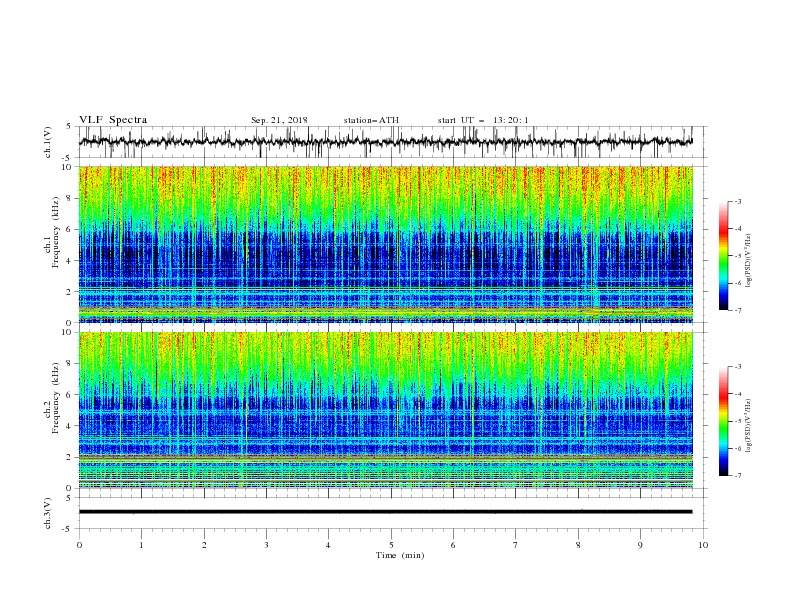
Task: Click time axis tick label "7"
Action: pos(516,545)
